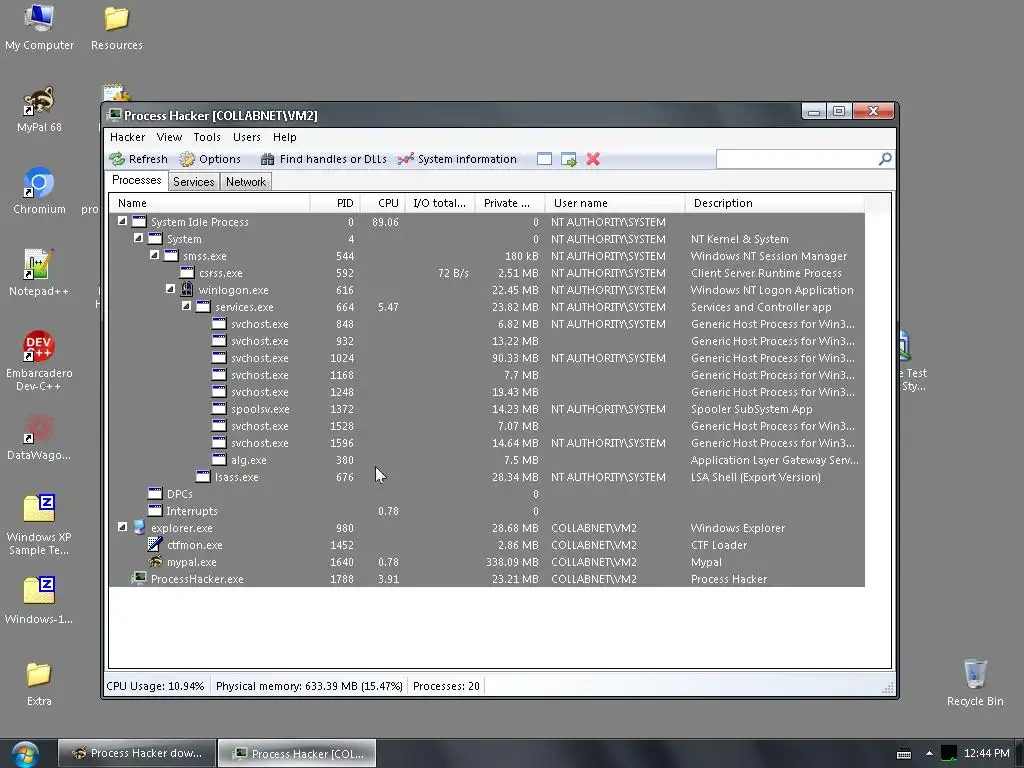The width and height of the screenshot is (1024, 768).
Task: Show hidden tray icons arrow
Action: (x=929, y=754)
